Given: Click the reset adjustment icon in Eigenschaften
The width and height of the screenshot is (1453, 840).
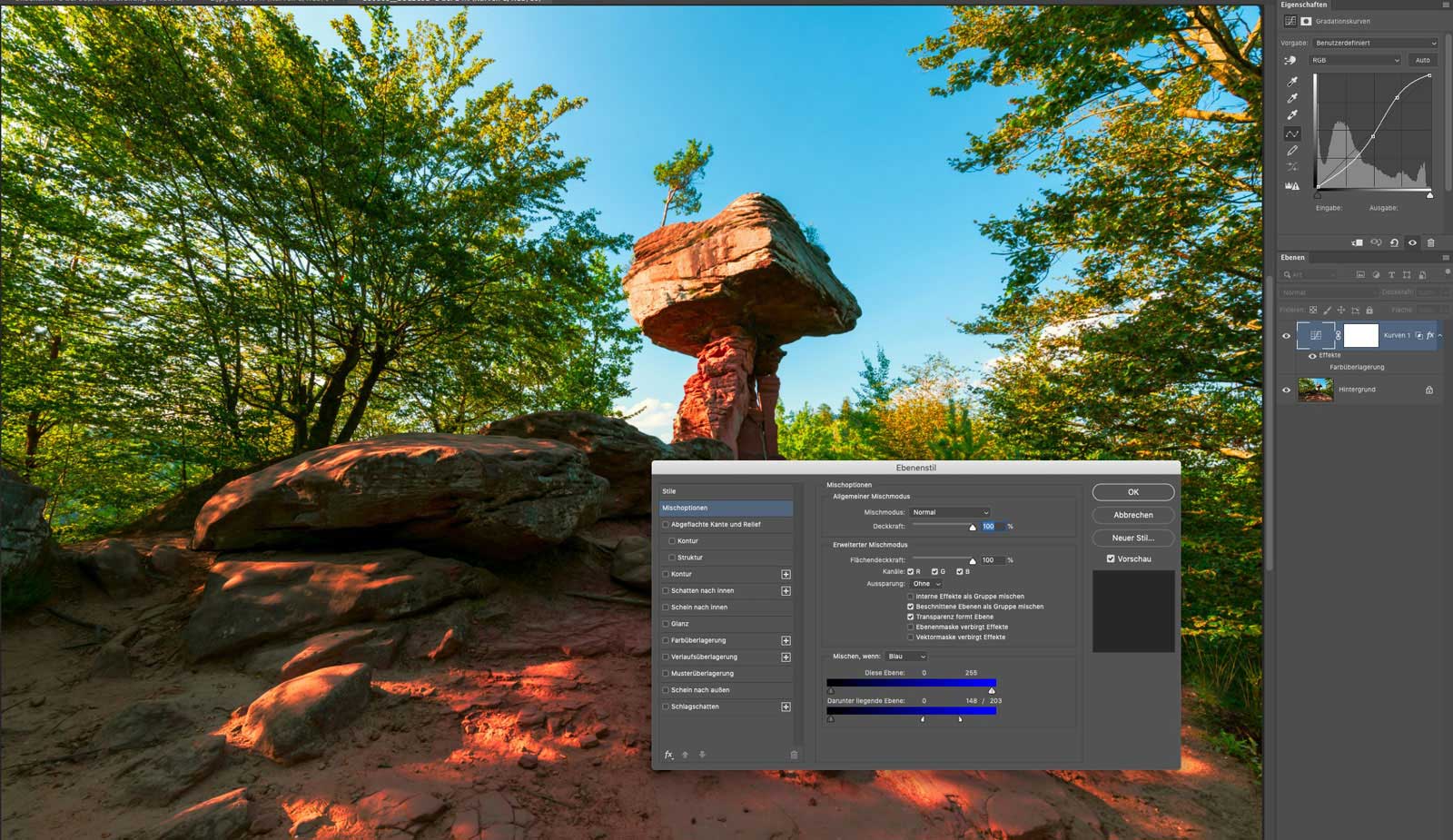Looking at the screenshot, I should [x=1394, y=242].
